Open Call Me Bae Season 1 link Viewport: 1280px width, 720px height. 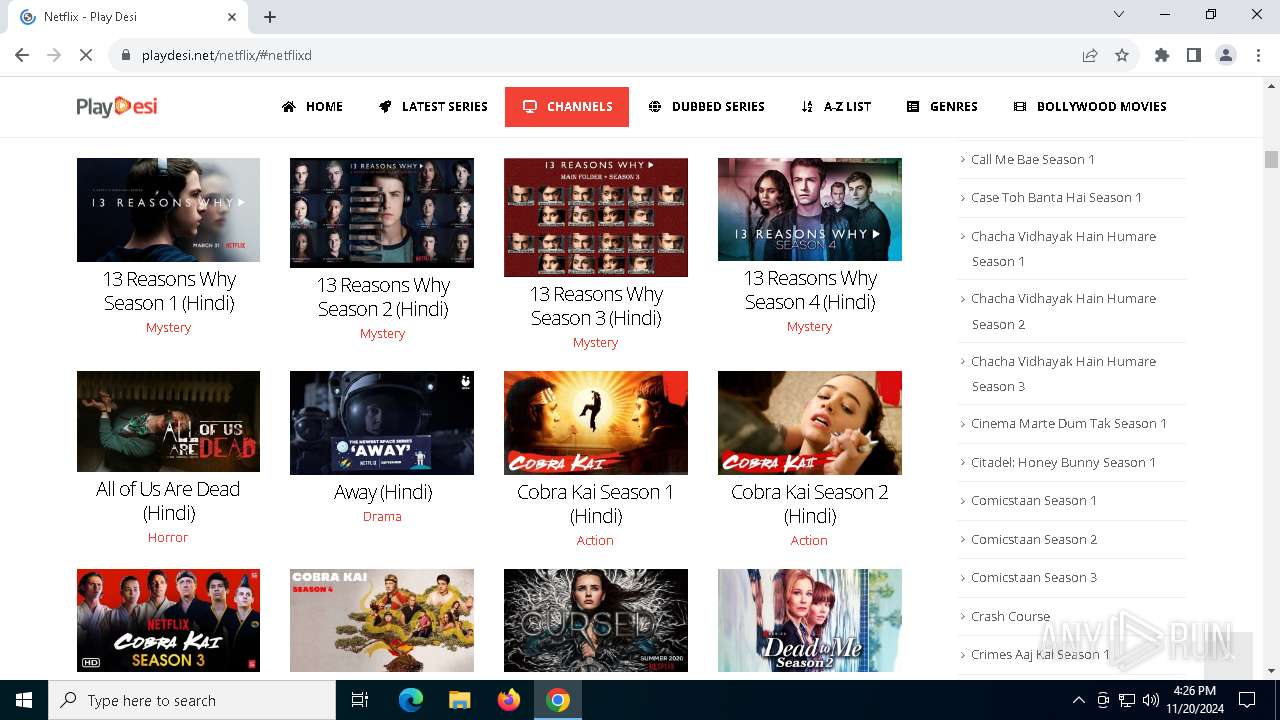(1033, 159)
